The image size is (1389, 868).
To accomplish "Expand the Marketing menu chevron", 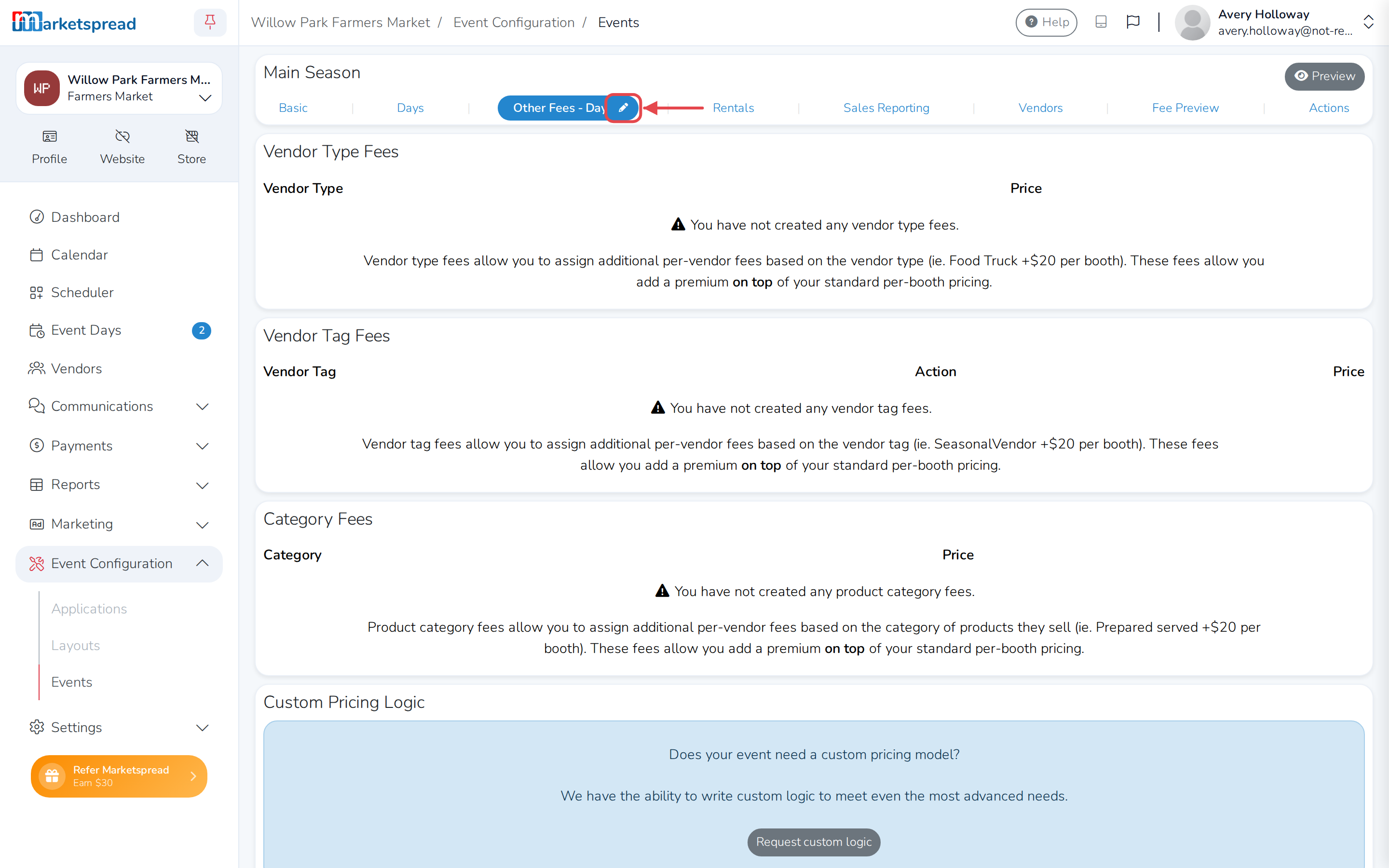I will pyautogui.click(x=202, y=525).
